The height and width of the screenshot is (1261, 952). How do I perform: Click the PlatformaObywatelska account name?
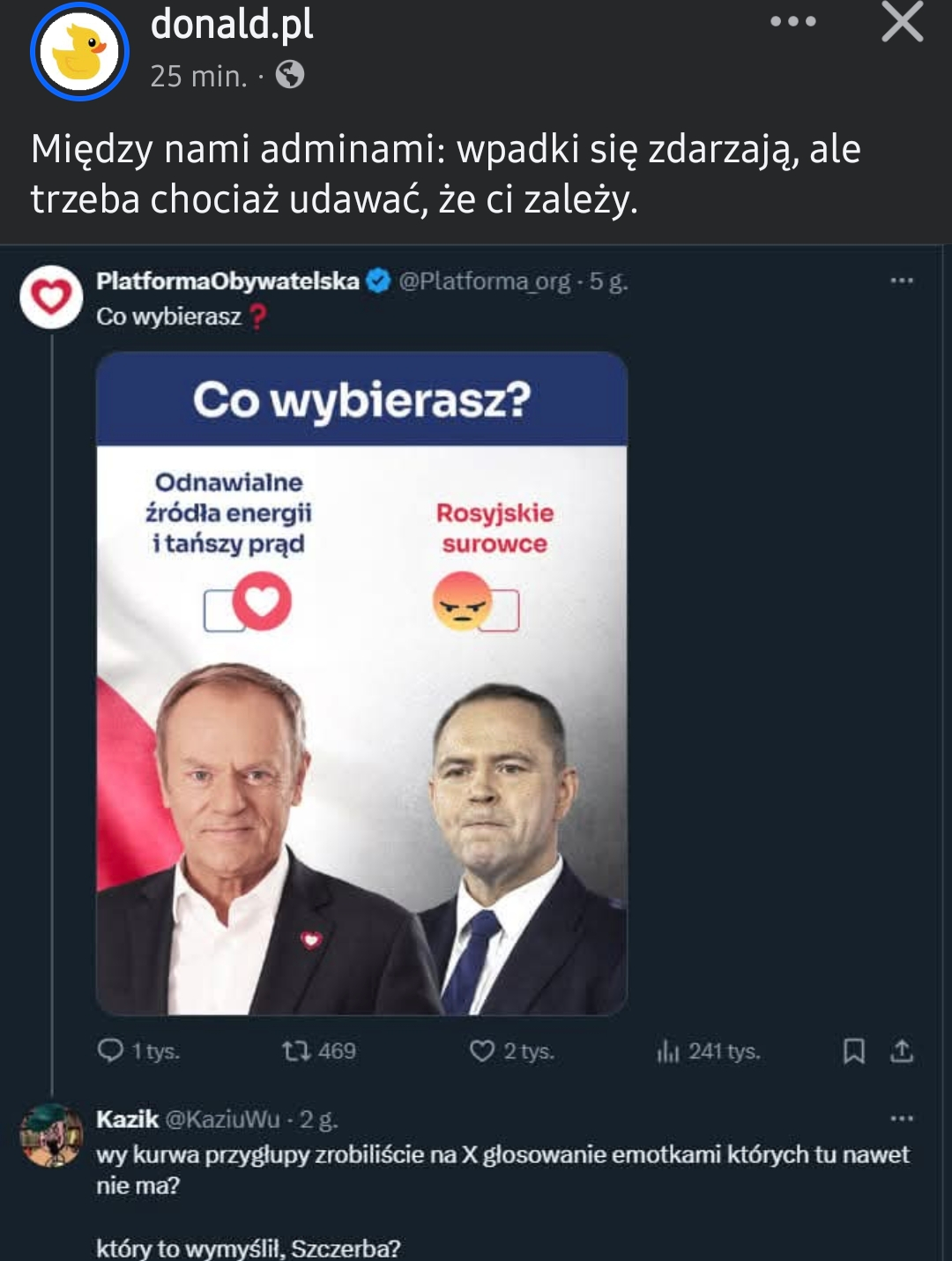(x=227, y=281)
